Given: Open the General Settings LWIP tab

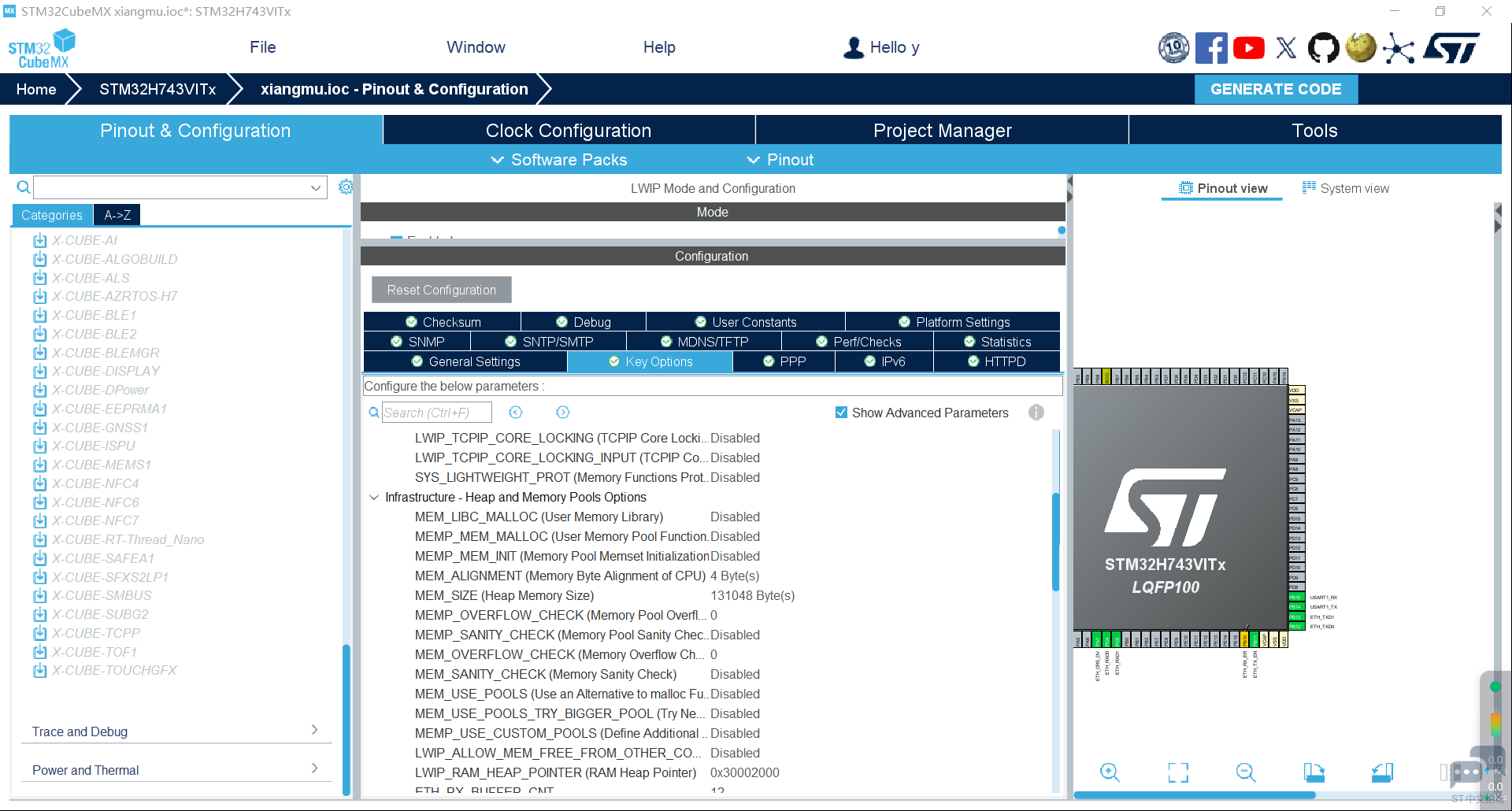Looking at the screenshot, I should coord(465,361).
